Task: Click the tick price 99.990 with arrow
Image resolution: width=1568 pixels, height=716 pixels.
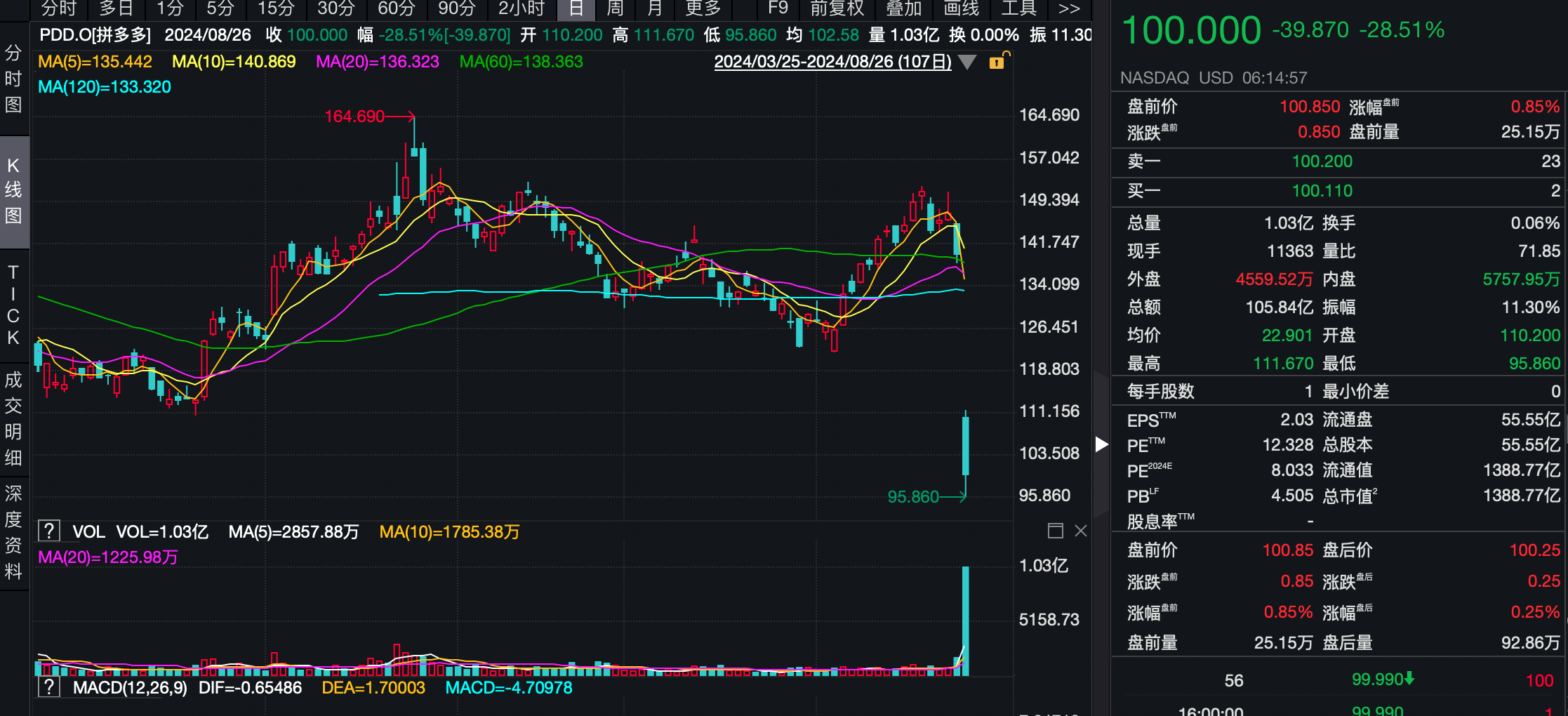Action: tap(1383, 679)
